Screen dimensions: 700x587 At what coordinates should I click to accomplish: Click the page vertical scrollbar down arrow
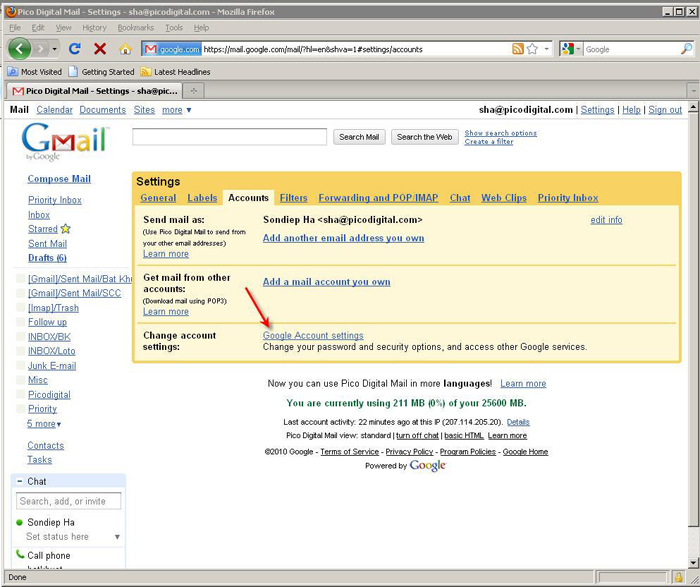click(693, 562)
